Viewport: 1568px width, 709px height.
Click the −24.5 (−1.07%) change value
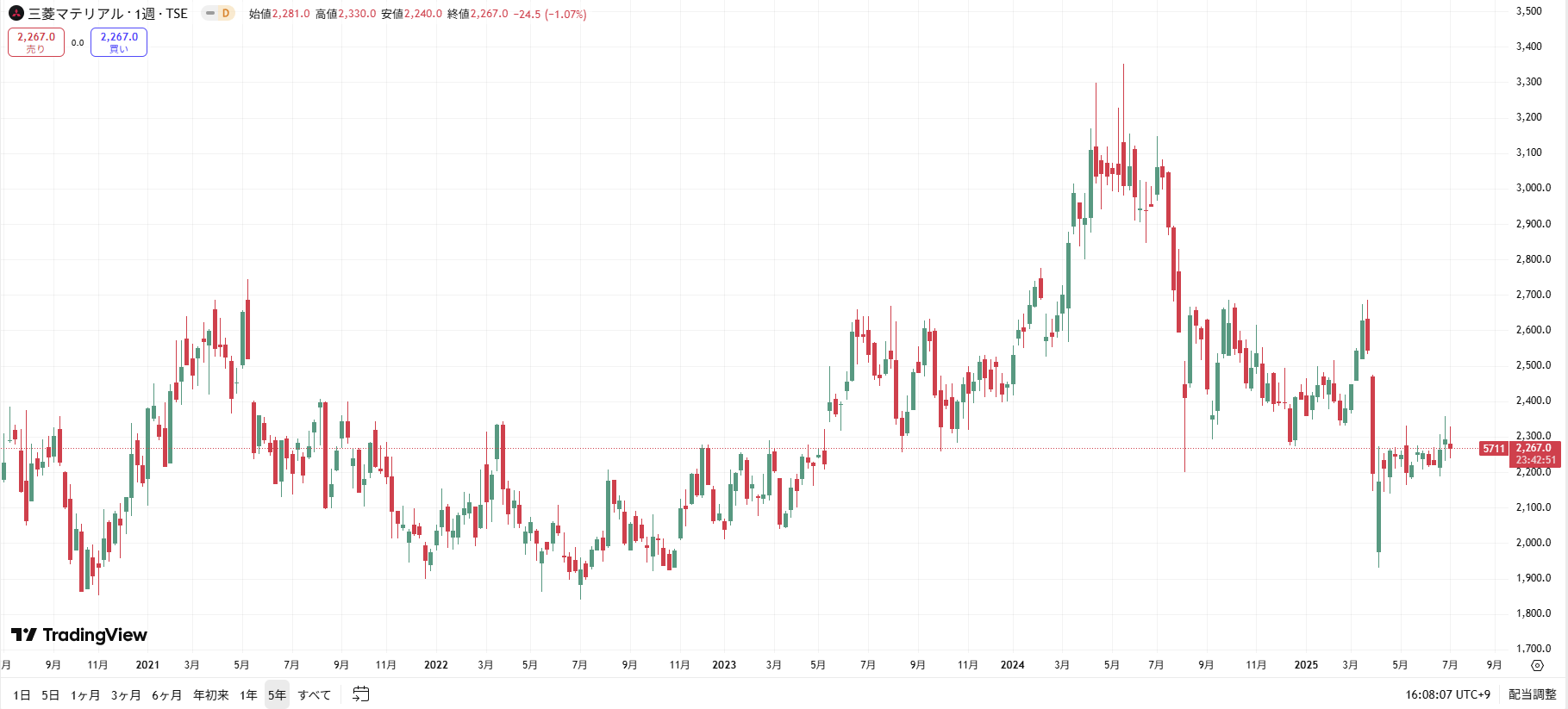click(550, 14)
